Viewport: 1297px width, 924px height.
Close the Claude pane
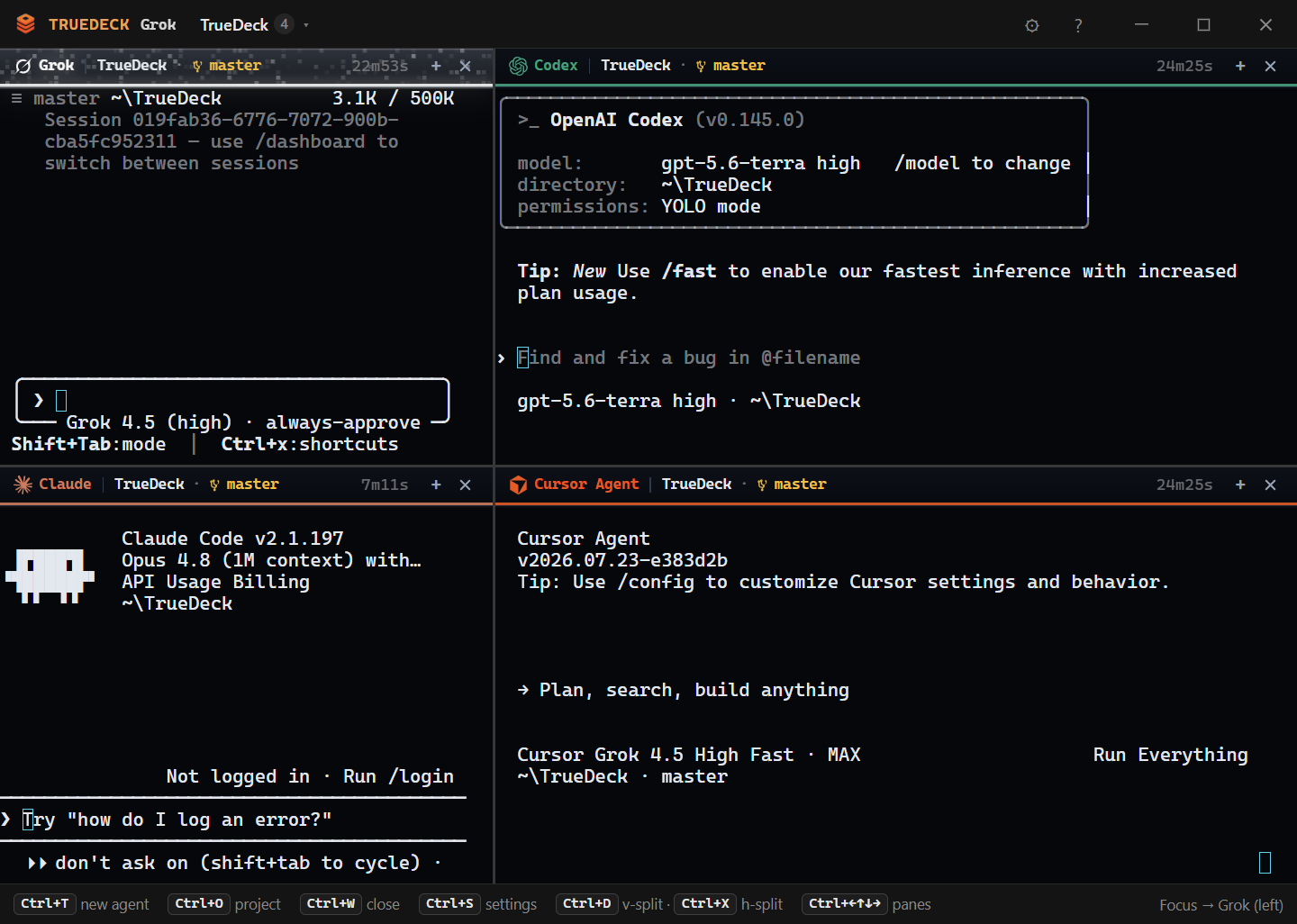click(466, 485)
